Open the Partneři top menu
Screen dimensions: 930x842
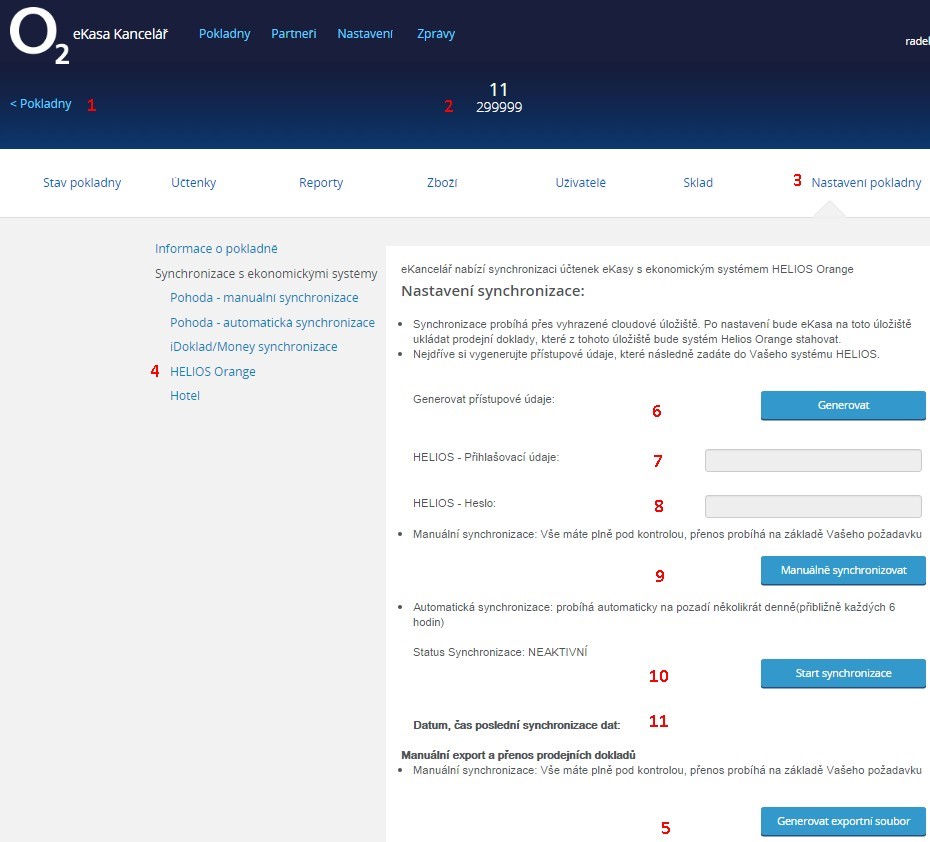pos(293,34)
